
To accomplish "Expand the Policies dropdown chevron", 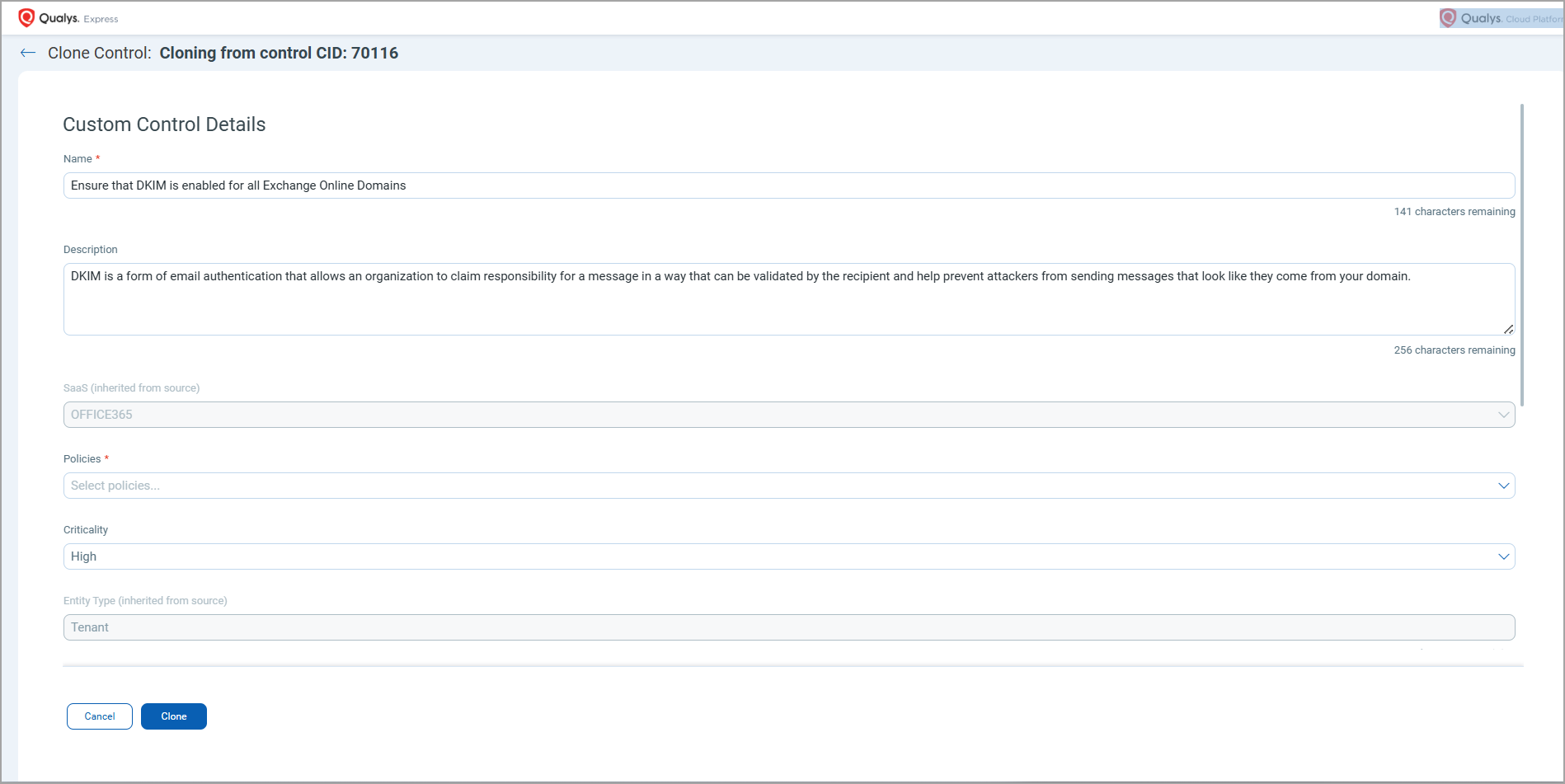I will (1503, 486).
